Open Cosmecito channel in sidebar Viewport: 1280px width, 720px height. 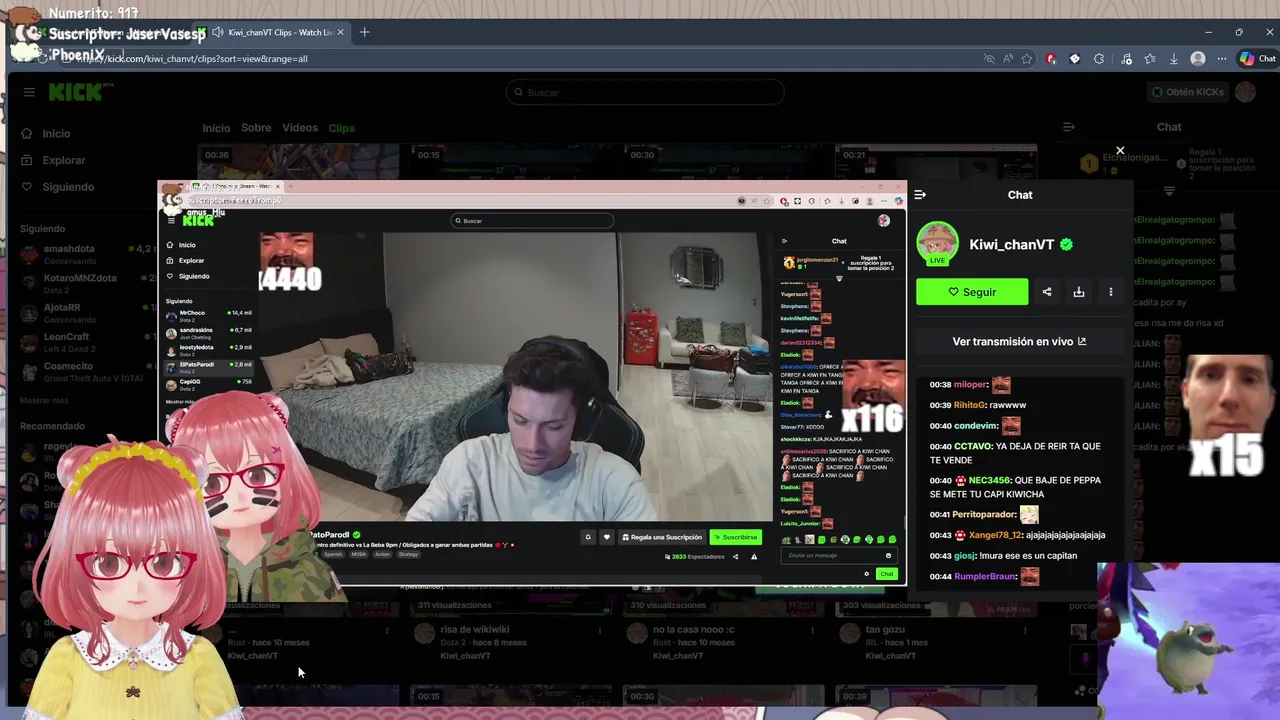[x=84, y=371]
